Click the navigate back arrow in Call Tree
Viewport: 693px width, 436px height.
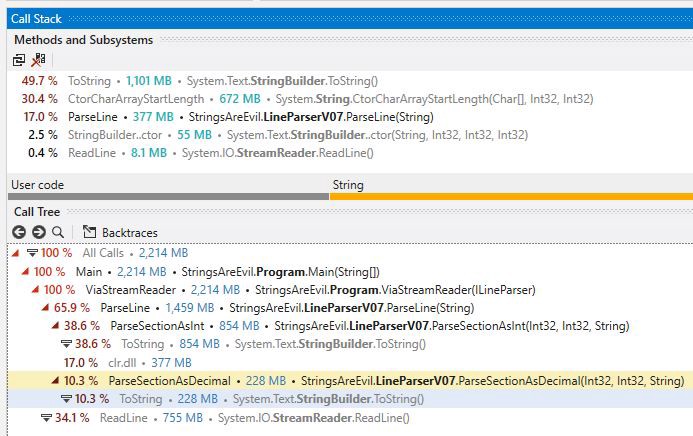[19, 232]
